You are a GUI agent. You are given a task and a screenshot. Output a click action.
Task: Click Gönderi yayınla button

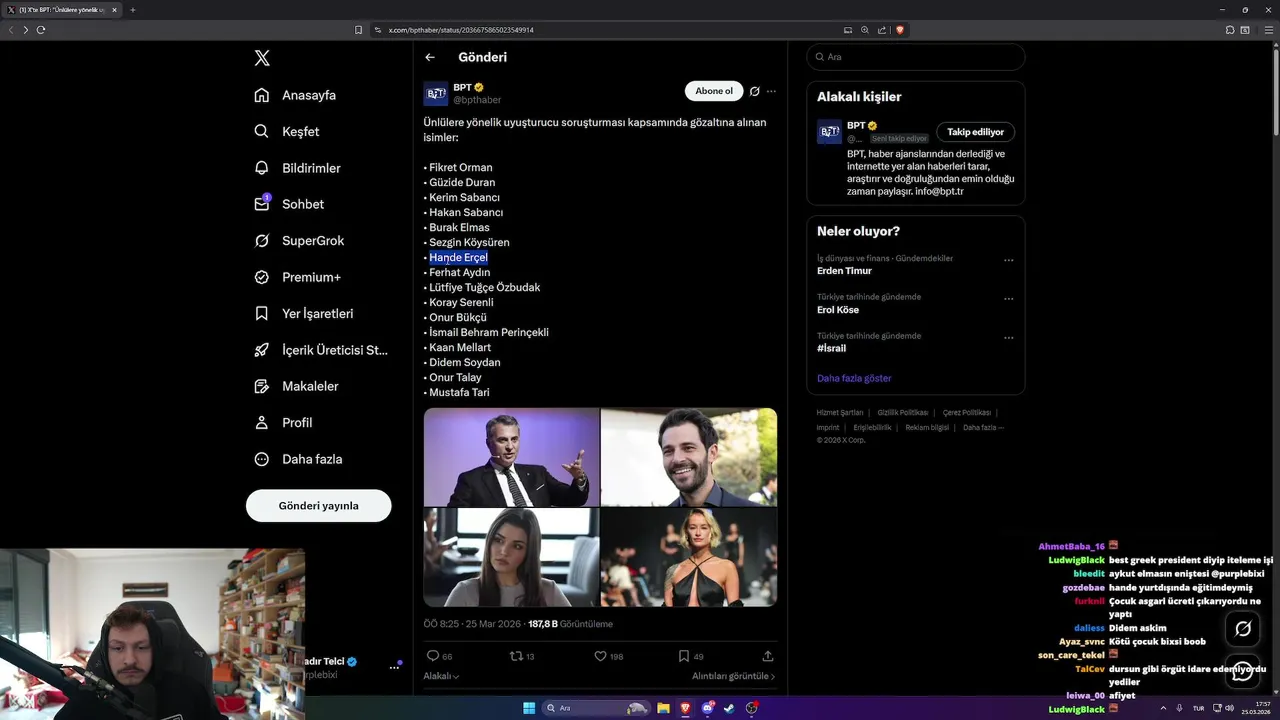[x=318, y=505]
